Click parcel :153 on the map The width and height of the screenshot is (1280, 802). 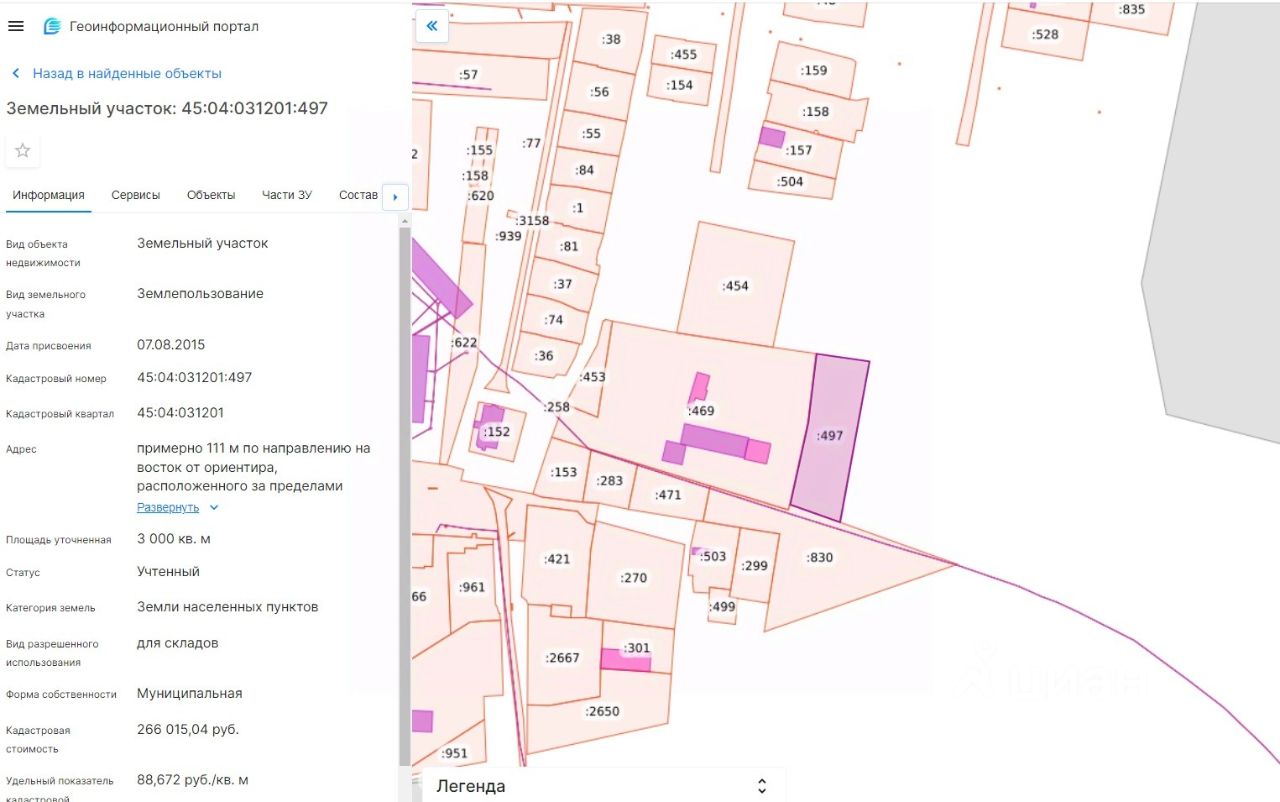click(564, 472)
